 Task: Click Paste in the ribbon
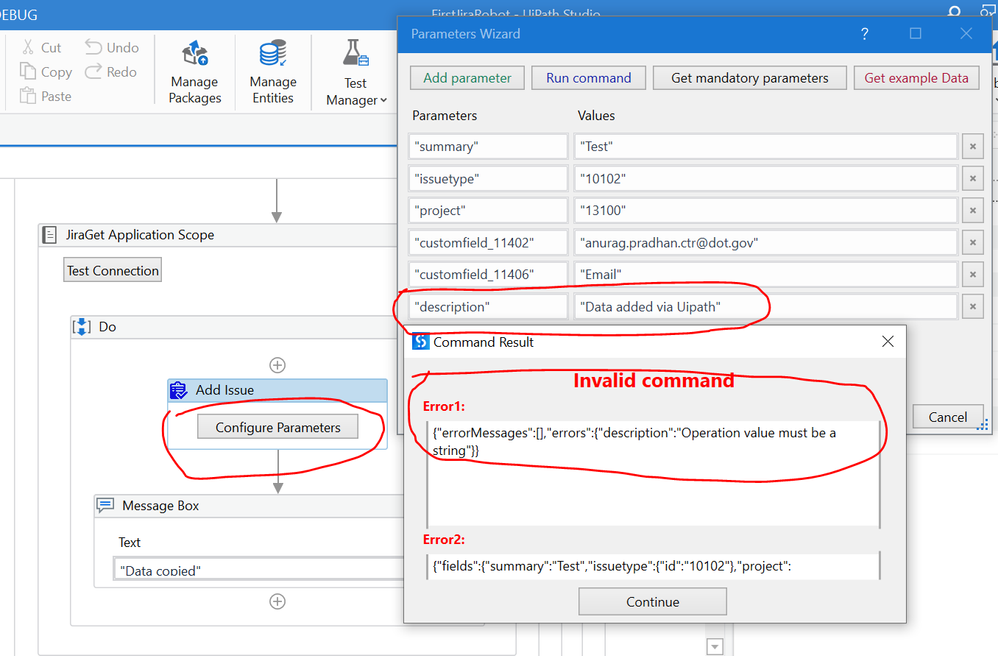coord(45,96)
